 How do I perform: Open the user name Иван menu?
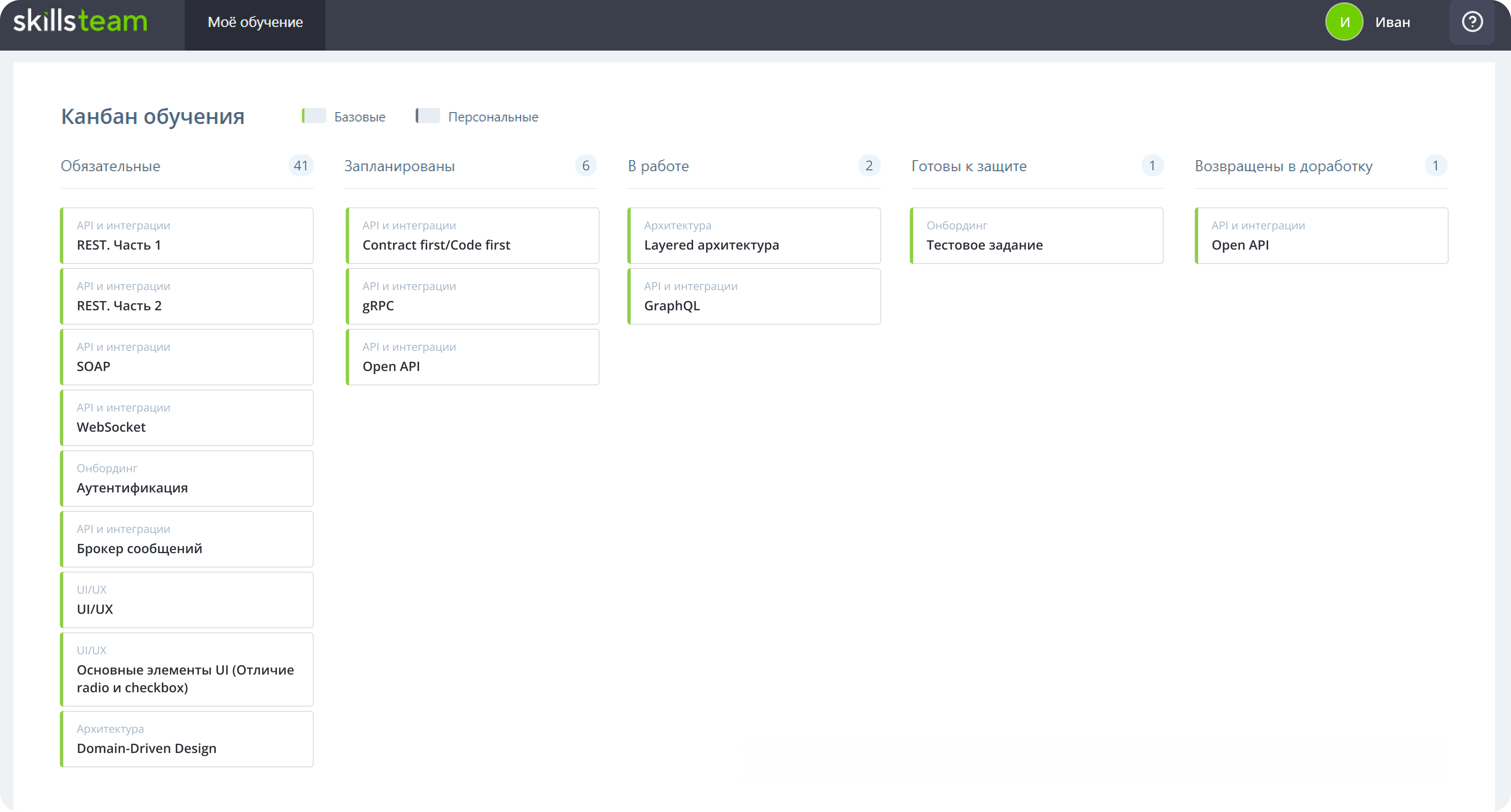1393,22
